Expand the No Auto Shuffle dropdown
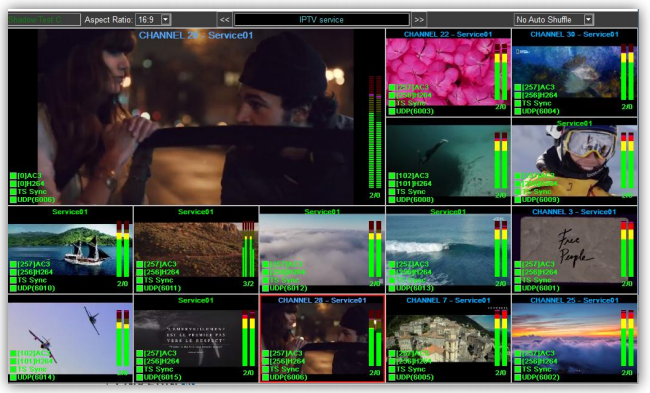Screen dimensions: 650x393 click(588, 19)
